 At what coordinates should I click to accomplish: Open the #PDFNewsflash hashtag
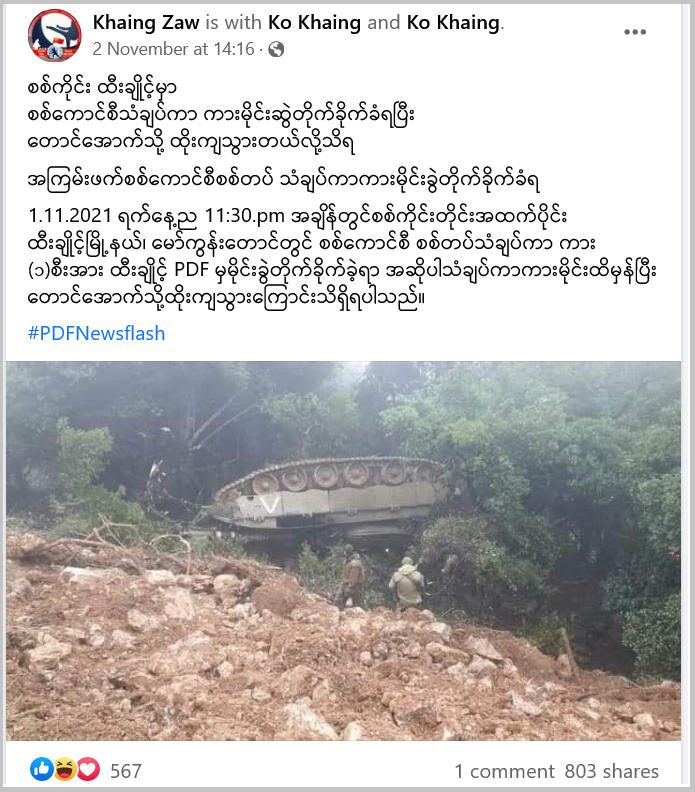point(96,333)
